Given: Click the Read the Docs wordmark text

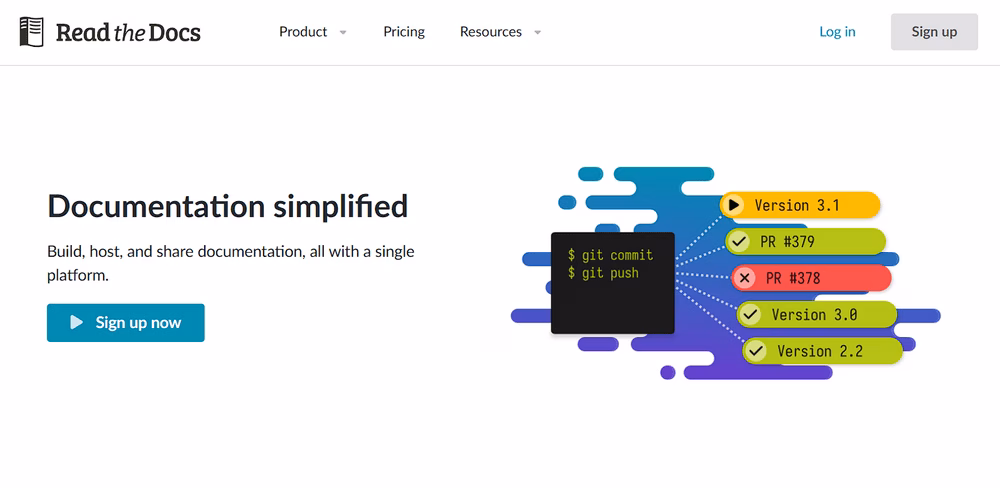Looking at the screenshot, I should click(x=128, y=33).
